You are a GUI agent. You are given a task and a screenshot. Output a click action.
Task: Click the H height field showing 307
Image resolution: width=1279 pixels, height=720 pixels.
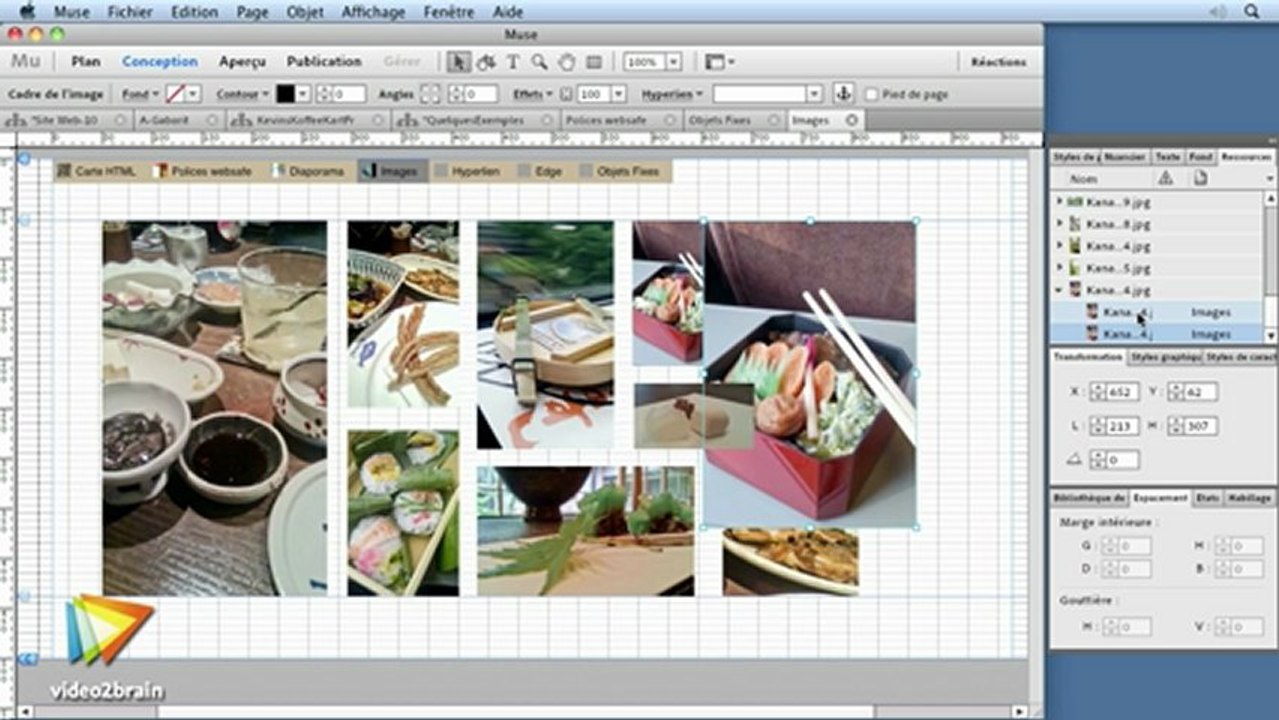coord(1201,426)
